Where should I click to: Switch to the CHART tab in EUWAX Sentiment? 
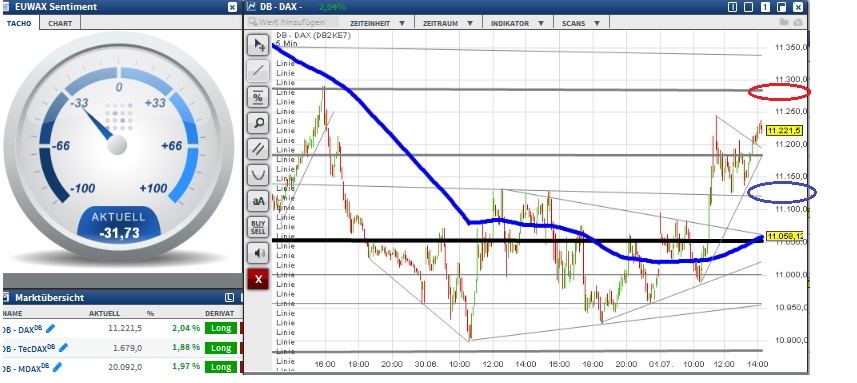pos(60,23)
